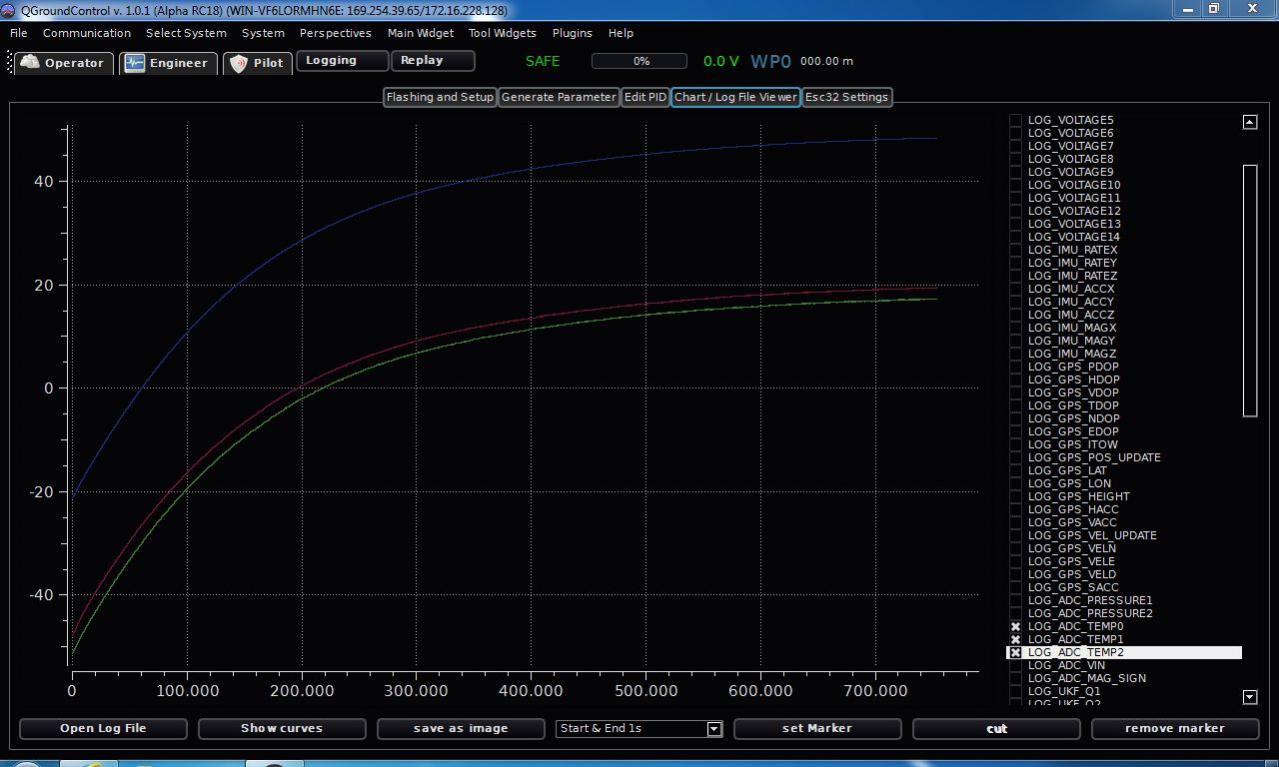1279x767 pixels.
Task: Click the Operator cloud icon
Action: click(x=29, y=63)
